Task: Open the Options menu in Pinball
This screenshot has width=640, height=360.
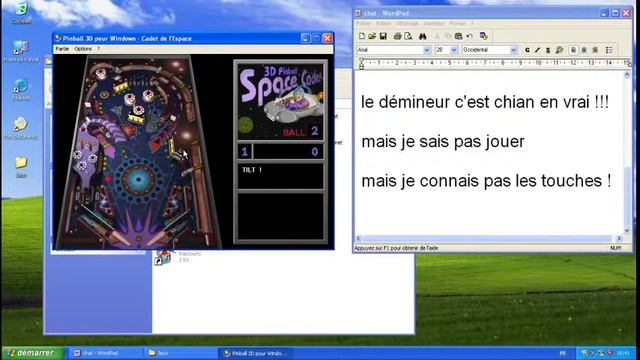Action: (83, 49)
